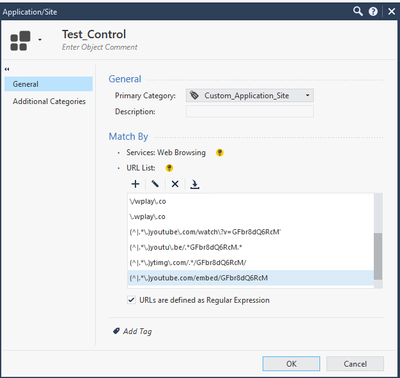Select the General tab

[x=49, y=84]
